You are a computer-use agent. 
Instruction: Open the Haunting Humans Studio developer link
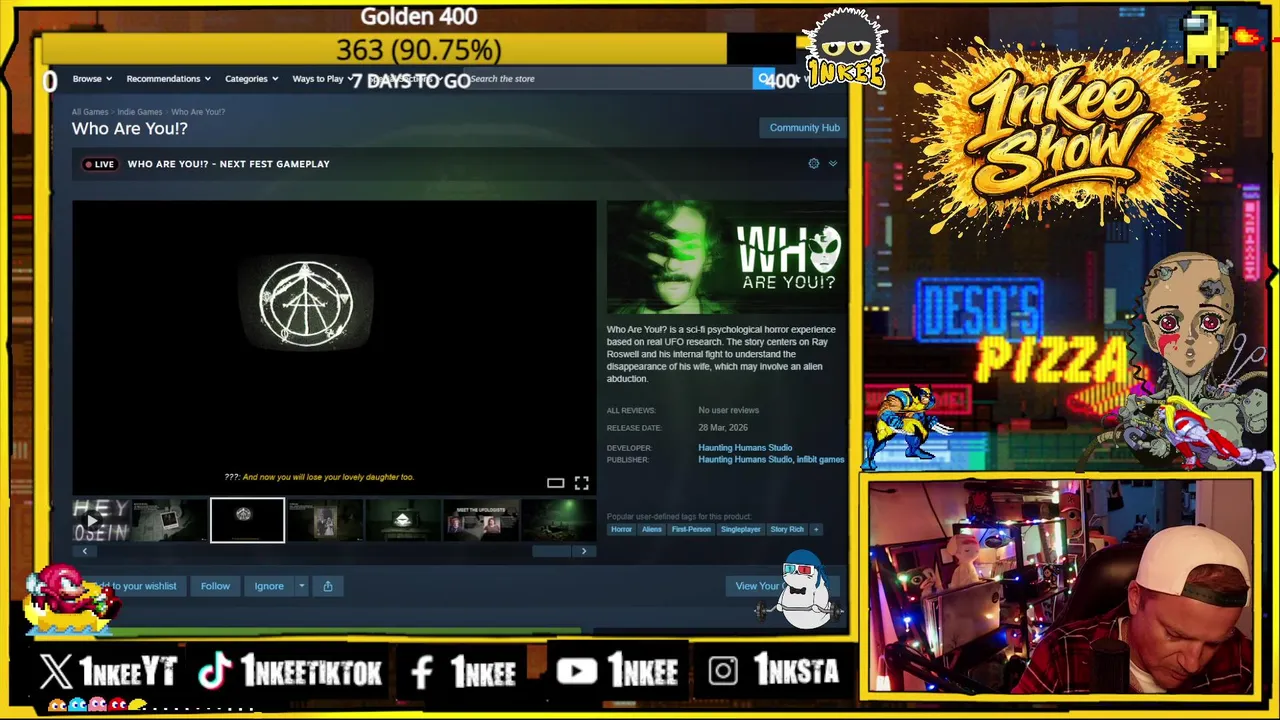tap(745, 448)
